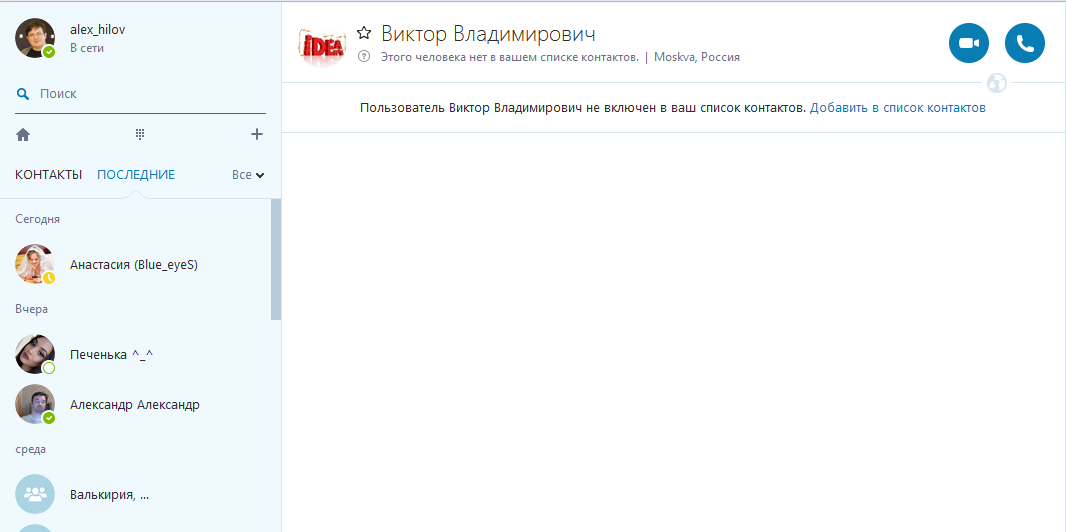Open the Валькирия group chat
1066x532 pixels.
[x=110, y=495]
